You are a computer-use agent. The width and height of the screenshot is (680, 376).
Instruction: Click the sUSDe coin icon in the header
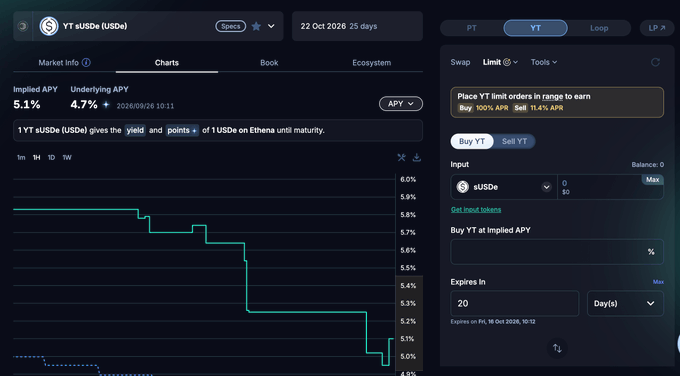click(49, 26)
